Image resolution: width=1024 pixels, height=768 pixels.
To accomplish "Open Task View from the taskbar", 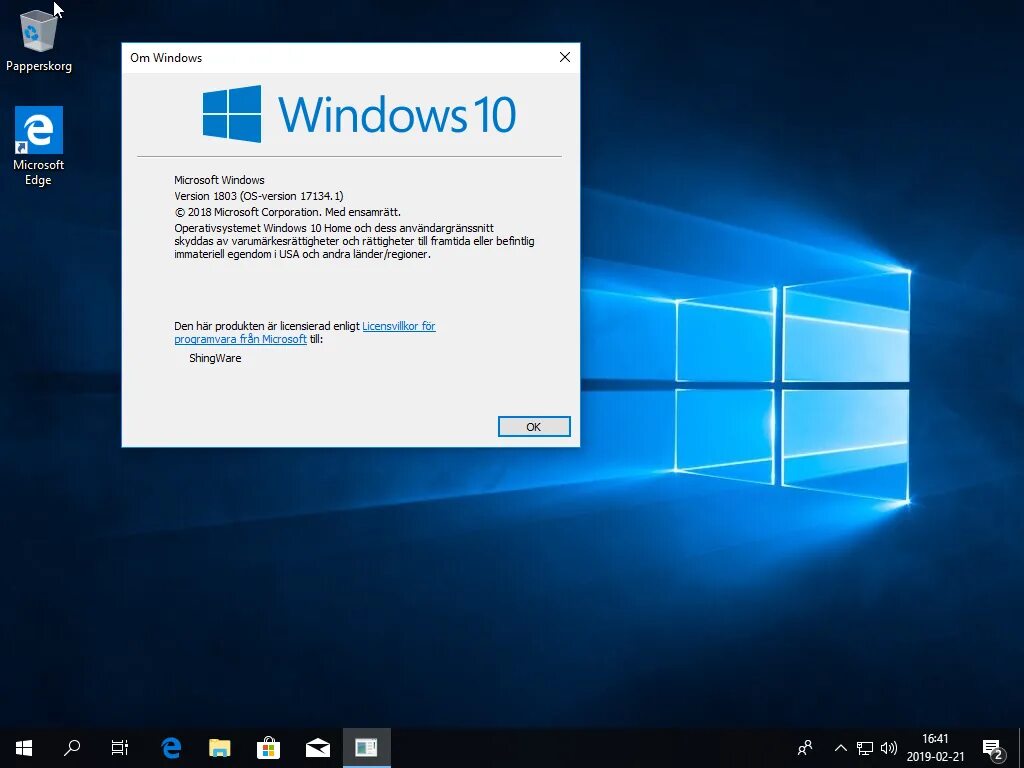I will click(x=120, y=748).
